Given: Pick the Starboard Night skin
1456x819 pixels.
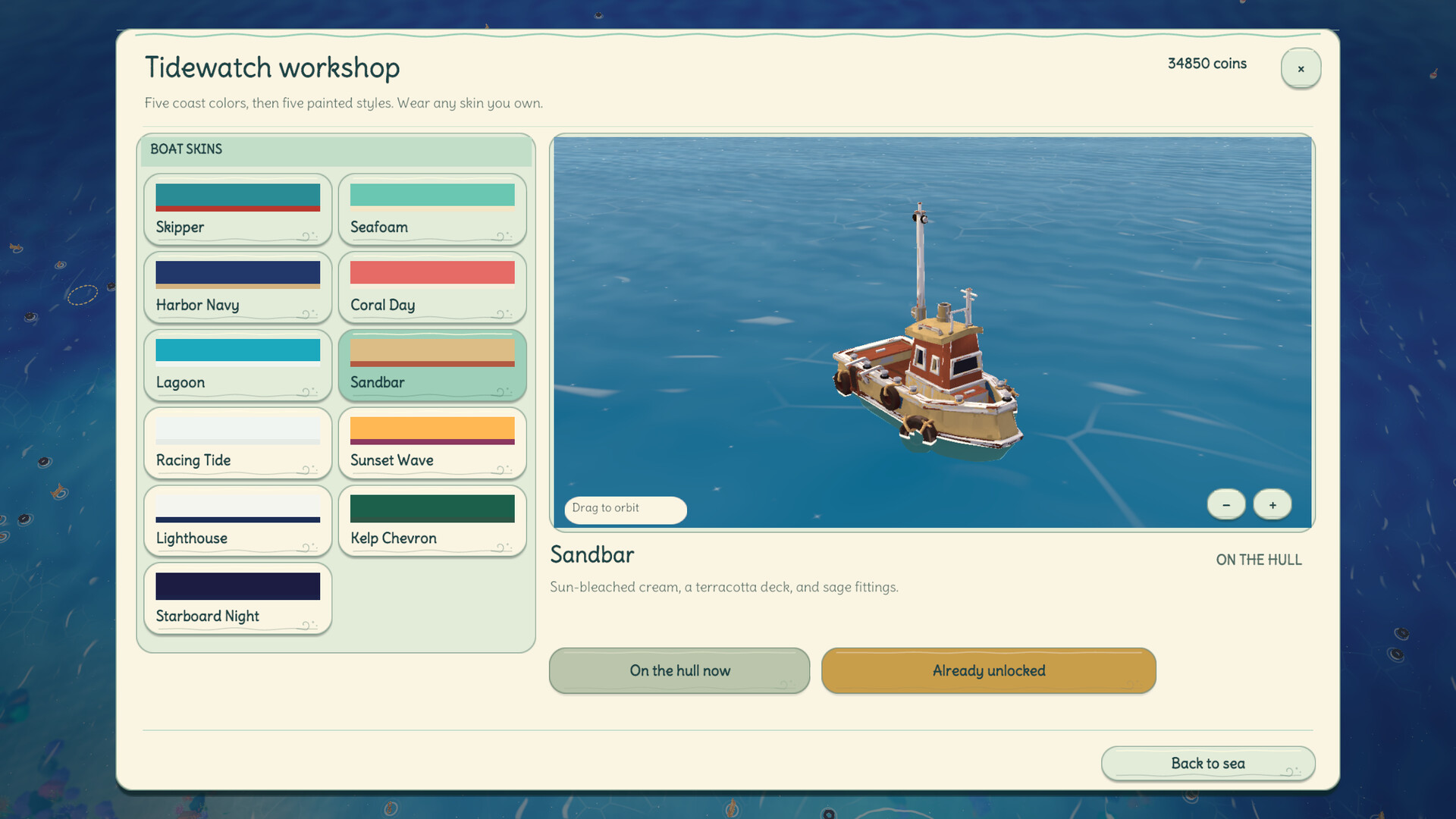Looking at the screenshot, I should (x=237, y=599).
